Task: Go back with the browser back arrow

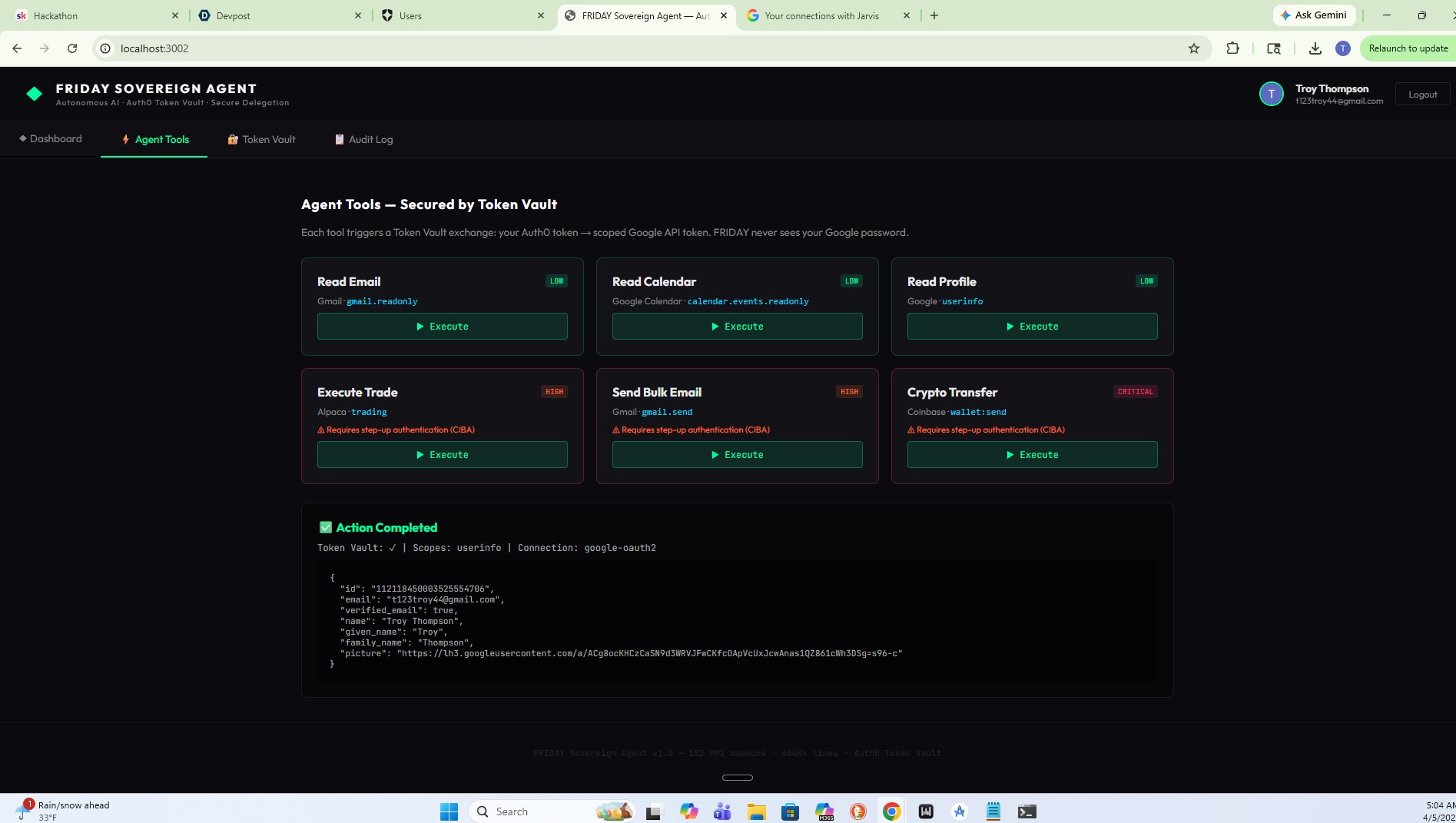Action: click(17, 48)
